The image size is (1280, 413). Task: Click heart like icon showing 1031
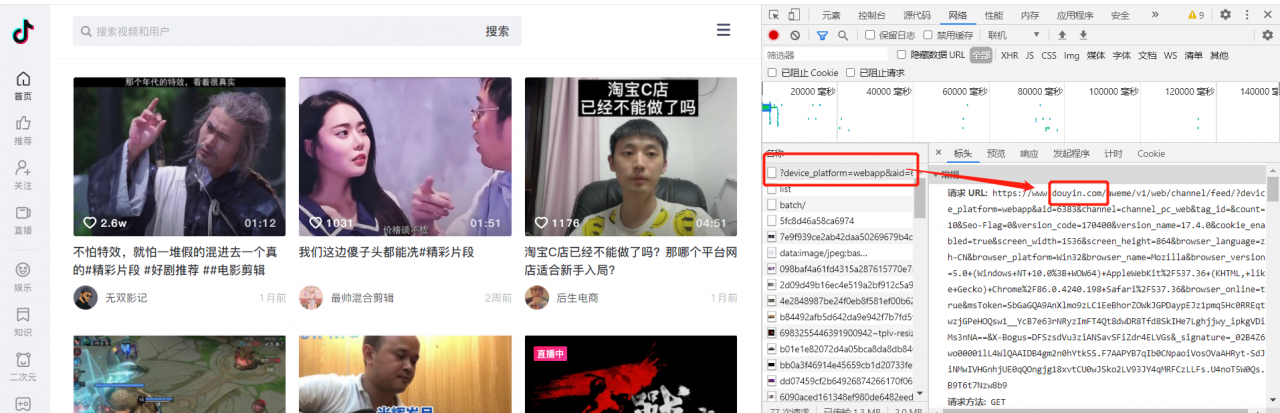tap(316, 223)
